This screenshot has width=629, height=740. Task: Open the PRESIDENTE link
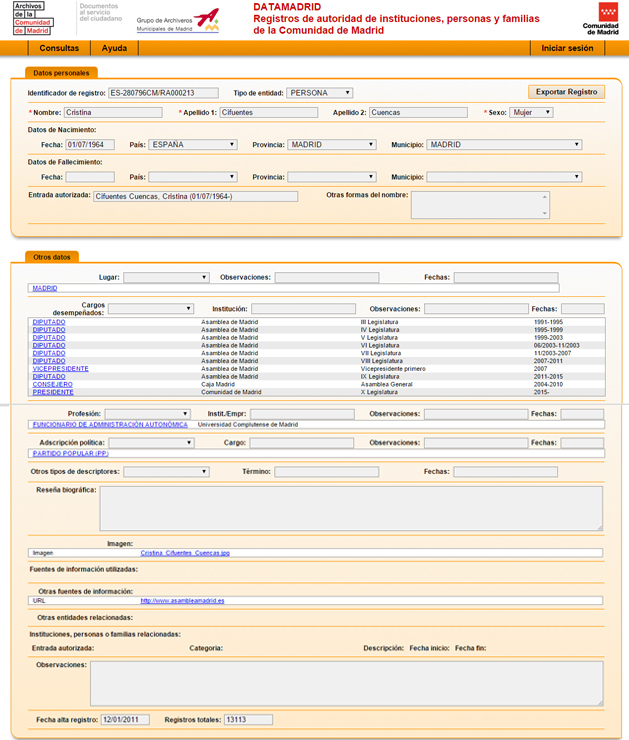click(53, 392)
